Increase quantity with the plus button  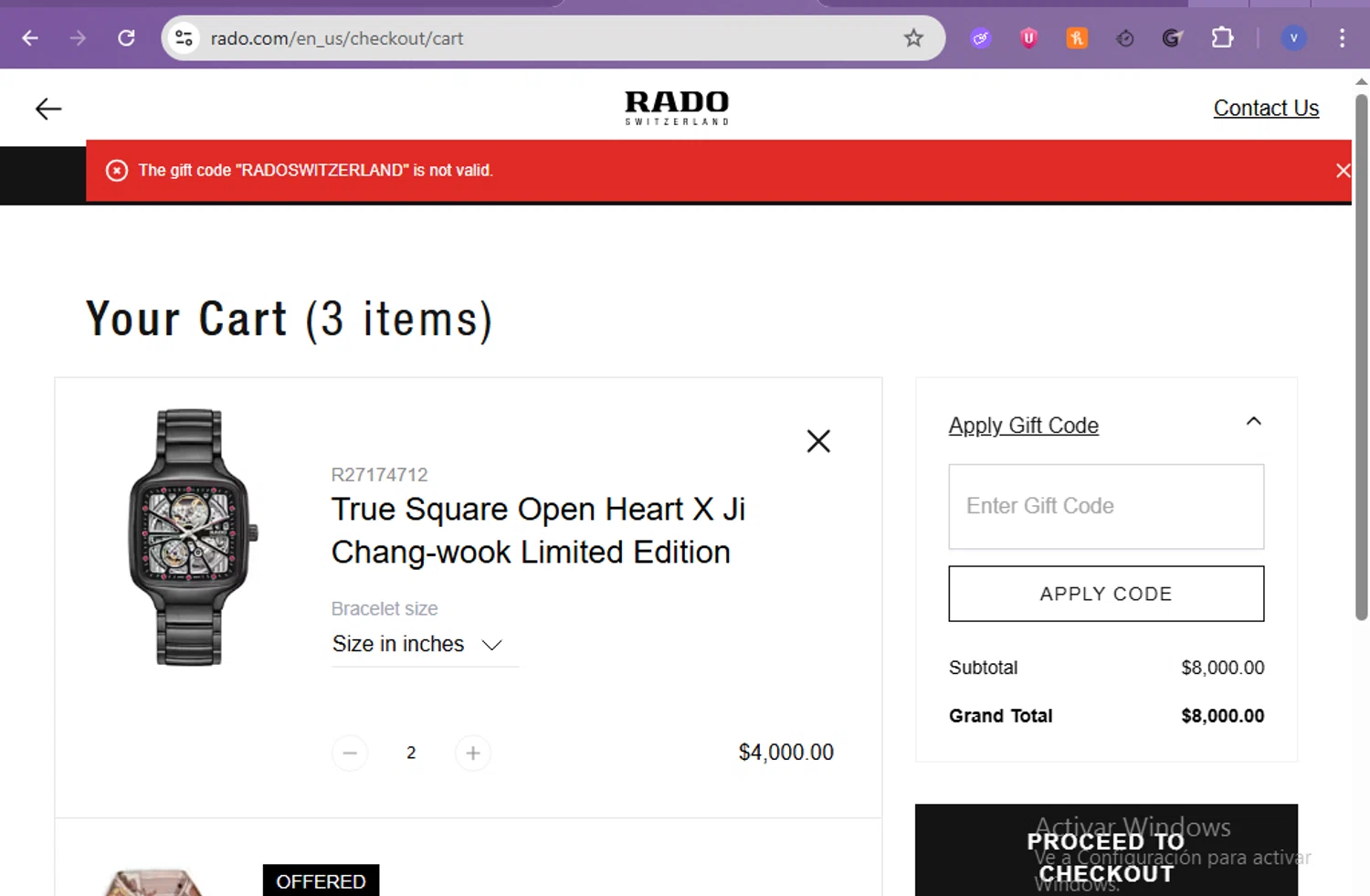[x=472, y=754]
